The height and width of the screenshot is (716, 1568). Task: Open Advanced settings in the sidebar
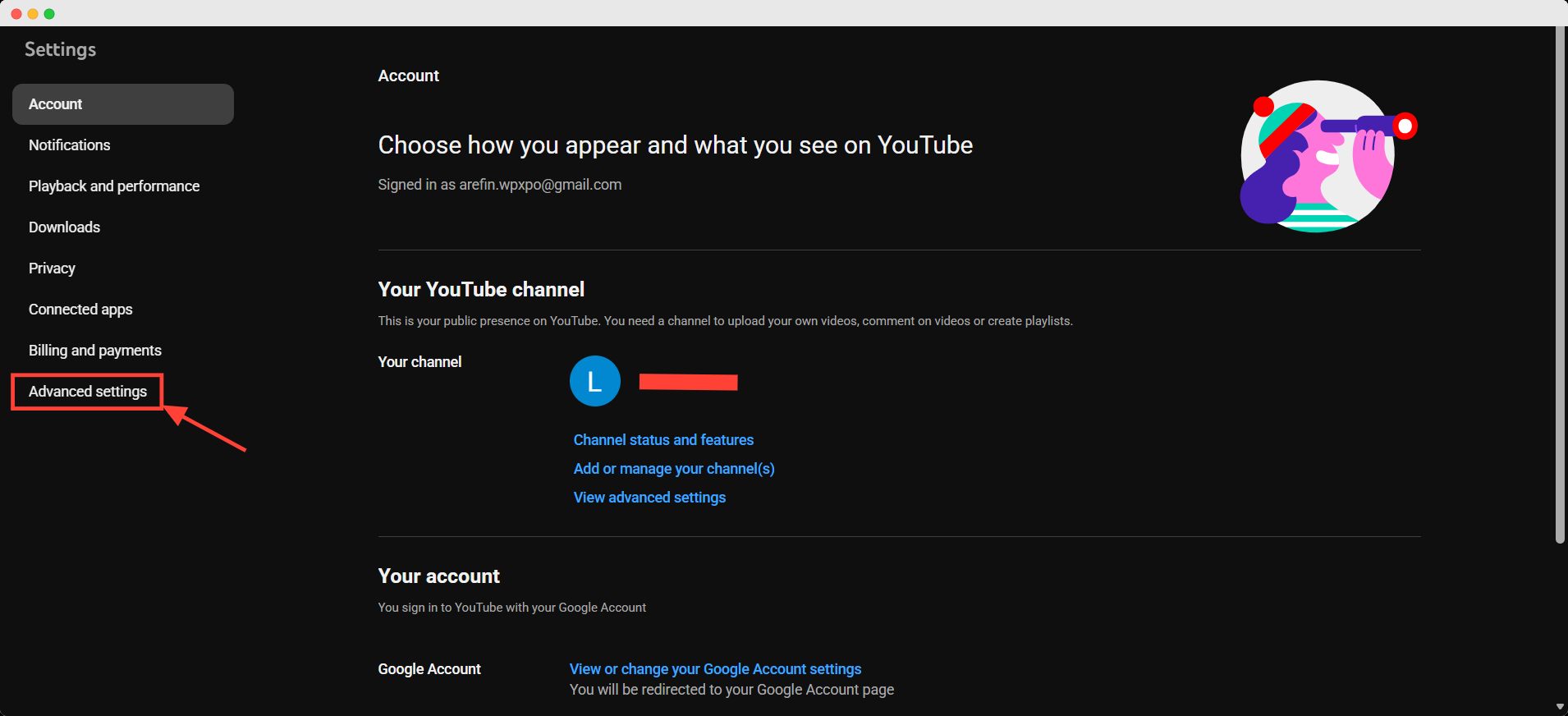point(88,392)
